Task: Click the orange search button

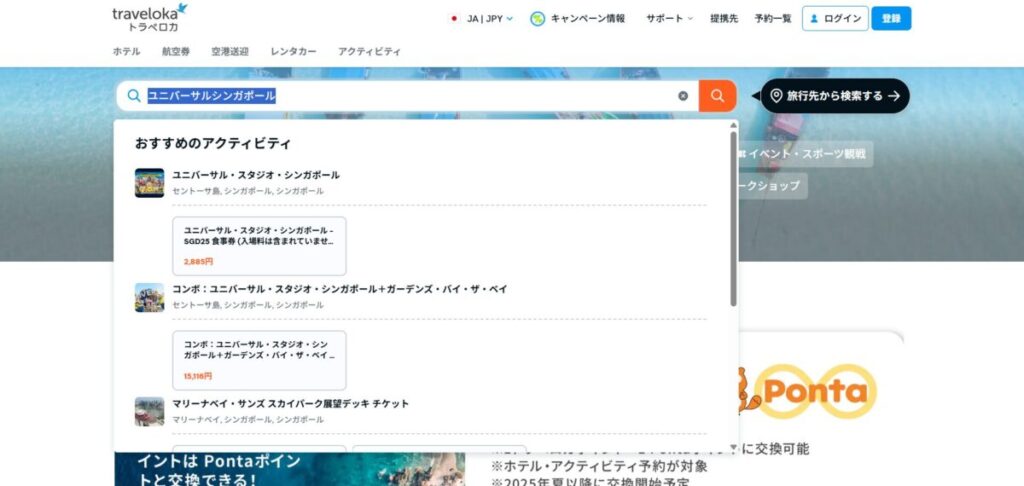Action: (718, 96)
